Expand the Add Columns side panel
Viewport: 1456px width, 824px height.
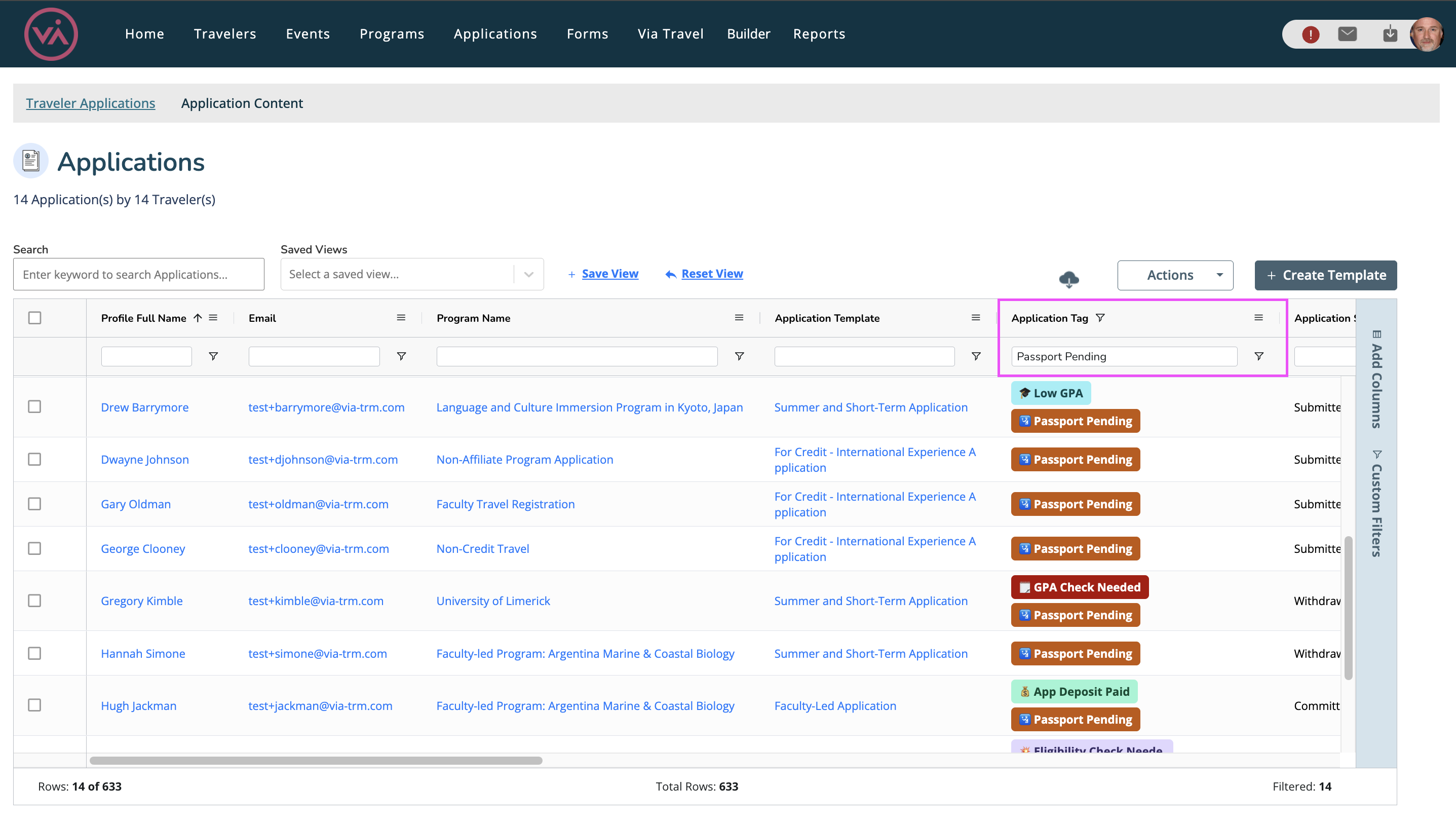coord(1376,379)
